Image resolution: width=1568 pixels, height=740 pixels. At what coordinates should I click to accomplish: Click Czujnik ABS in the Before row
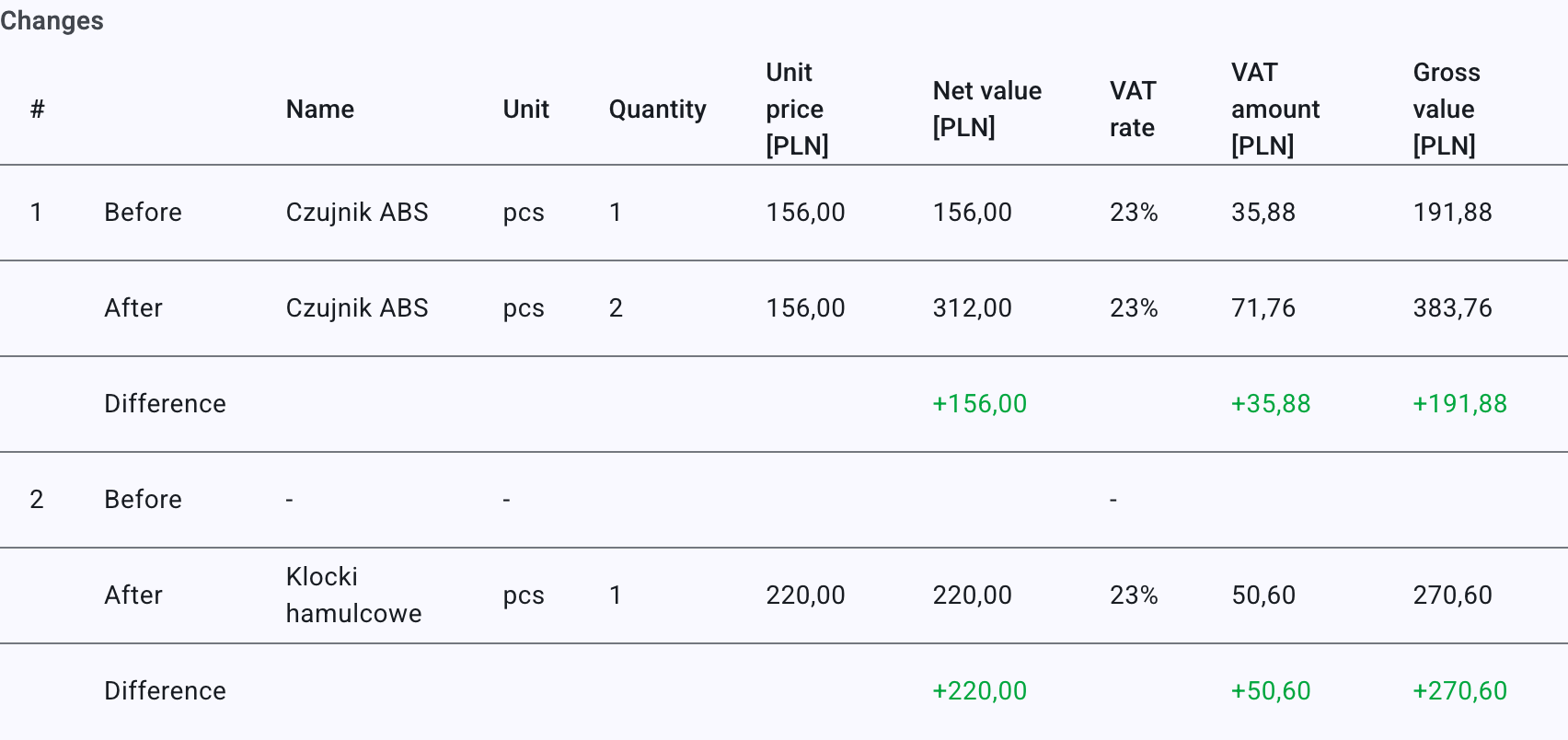[357, 213]
